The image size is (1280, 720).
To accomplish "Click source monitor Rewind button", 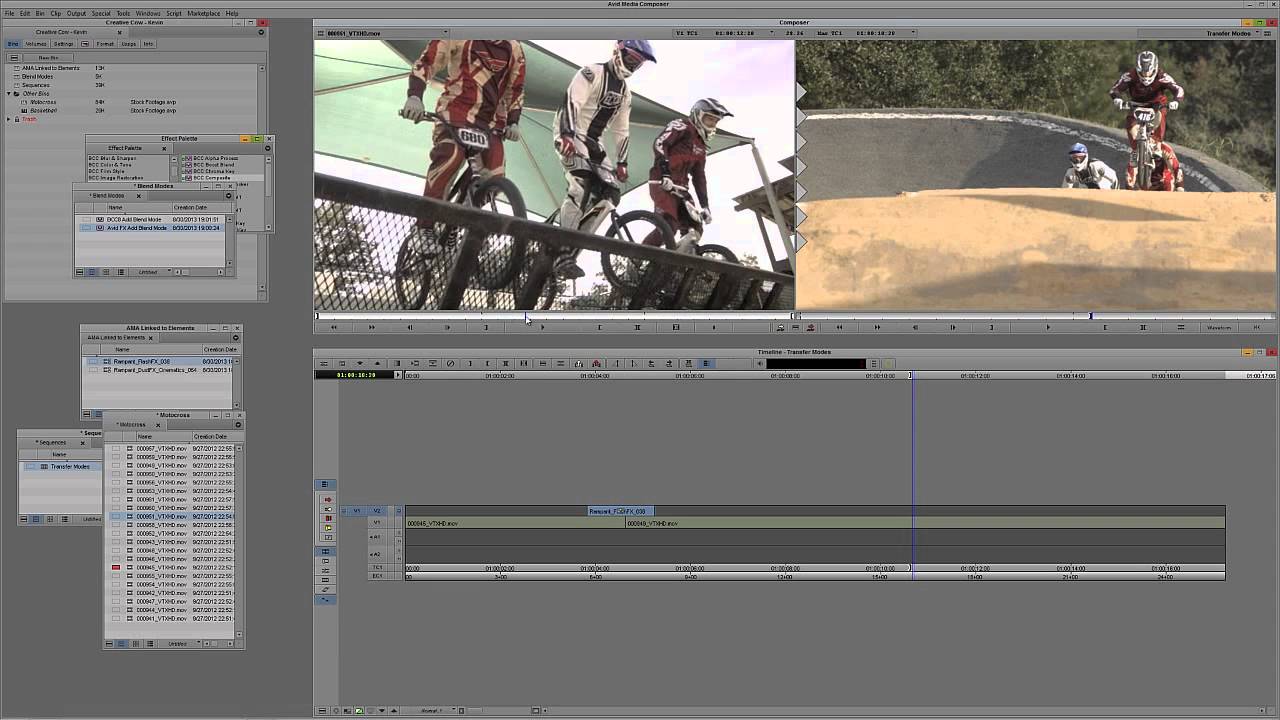I will (334, 327).
